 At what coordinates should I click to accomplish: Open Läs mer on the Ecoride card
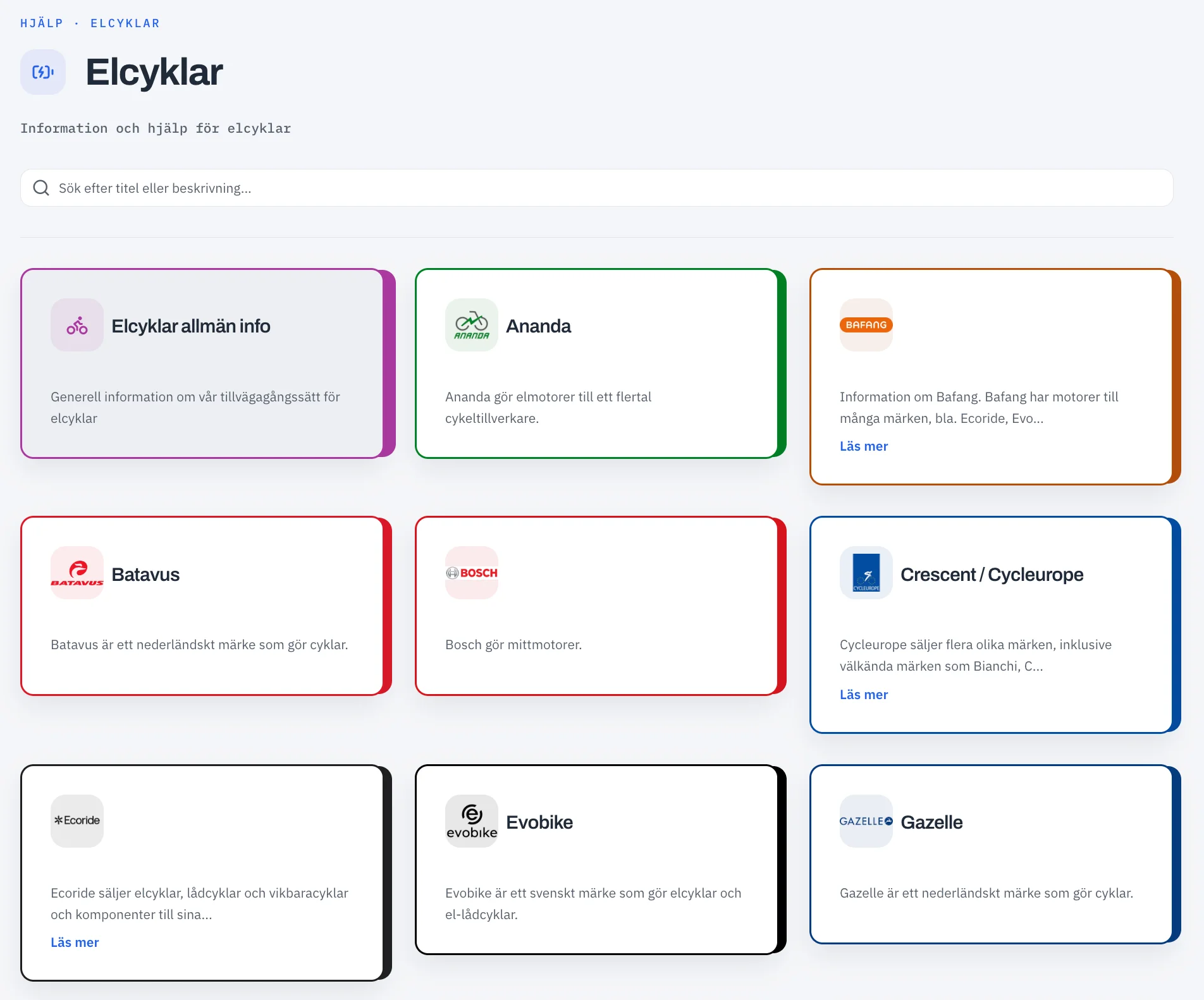(75, 942)
